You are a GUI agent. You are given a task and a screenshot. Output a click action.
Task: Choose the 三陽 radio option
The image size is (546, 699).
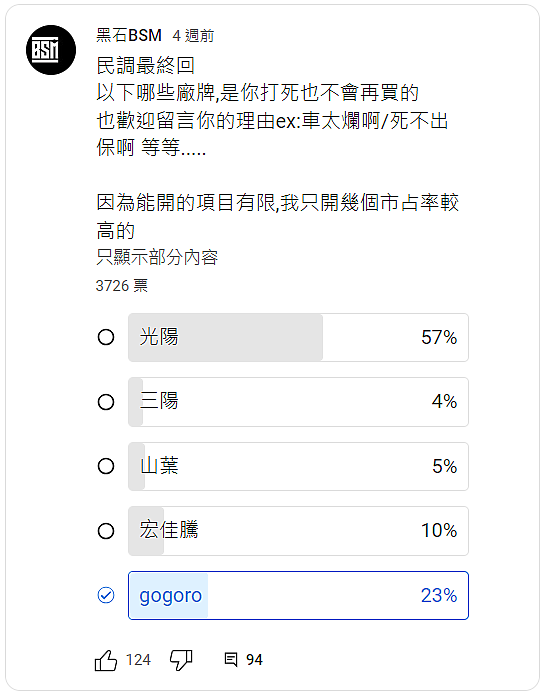106,402
